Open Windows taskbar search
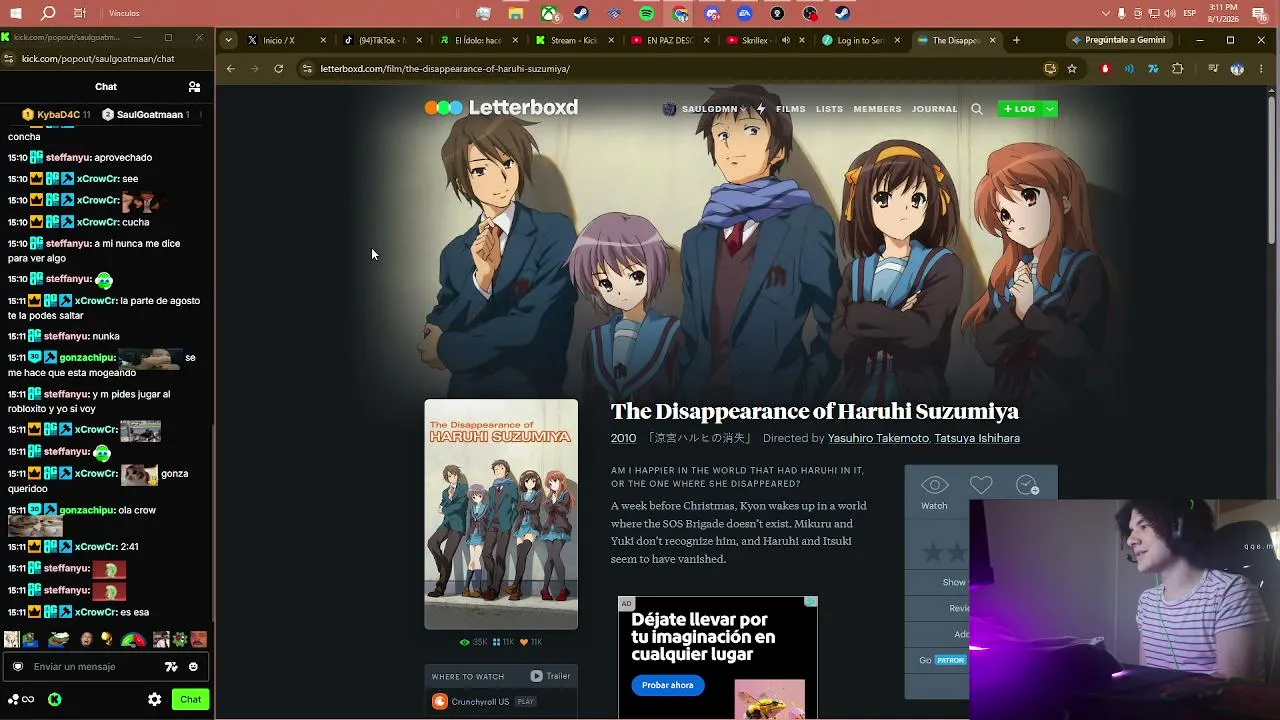Viewport: 1280px width, 720px height. [x=48, y=13]
